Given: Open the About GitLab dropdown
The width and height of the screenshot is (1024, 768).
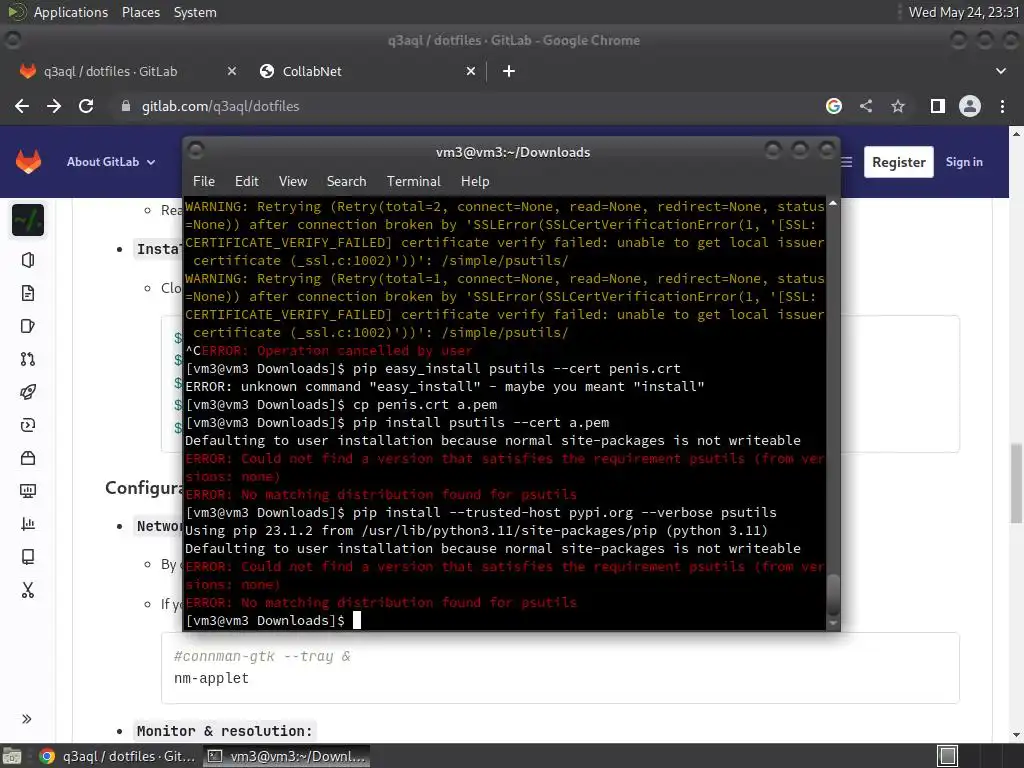Looking at the screenshot, I should coord(111,162).
